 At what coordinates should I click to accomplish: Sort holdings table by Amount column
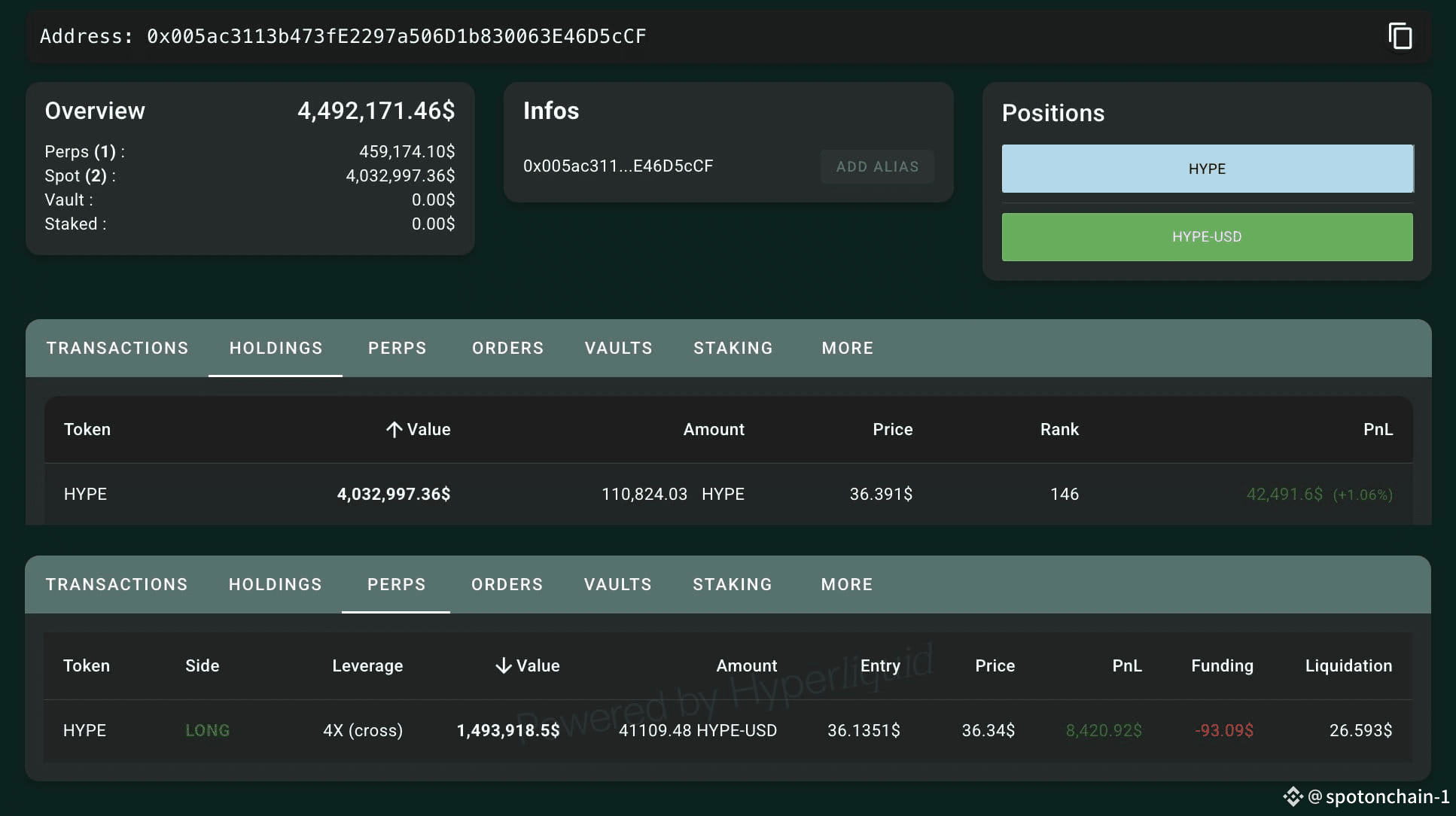click(714, 430)
